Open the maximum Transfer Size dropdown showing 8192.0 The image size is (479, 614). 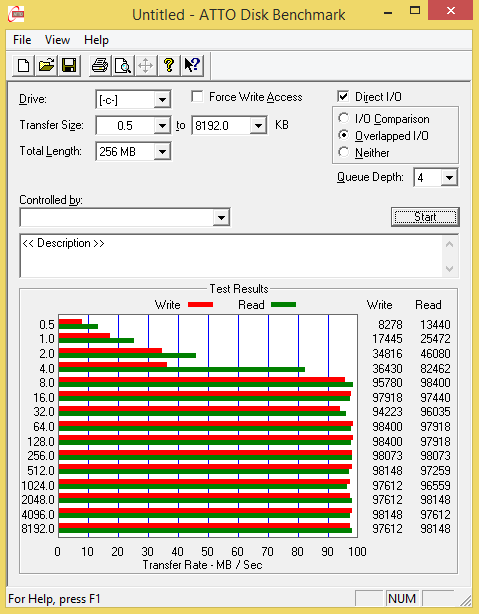pyautogui.click(x=258, y=126)
